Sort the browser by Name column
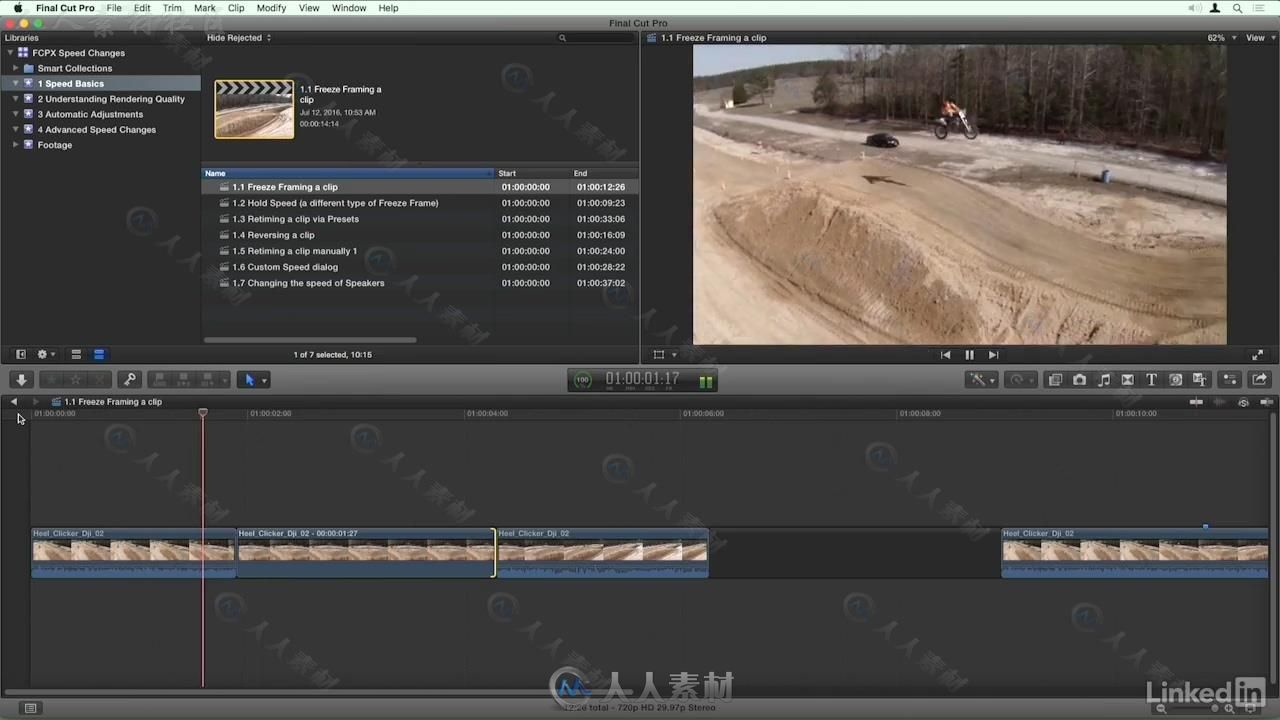Viewport: 1280px width, 720px height. pos(348,173)
